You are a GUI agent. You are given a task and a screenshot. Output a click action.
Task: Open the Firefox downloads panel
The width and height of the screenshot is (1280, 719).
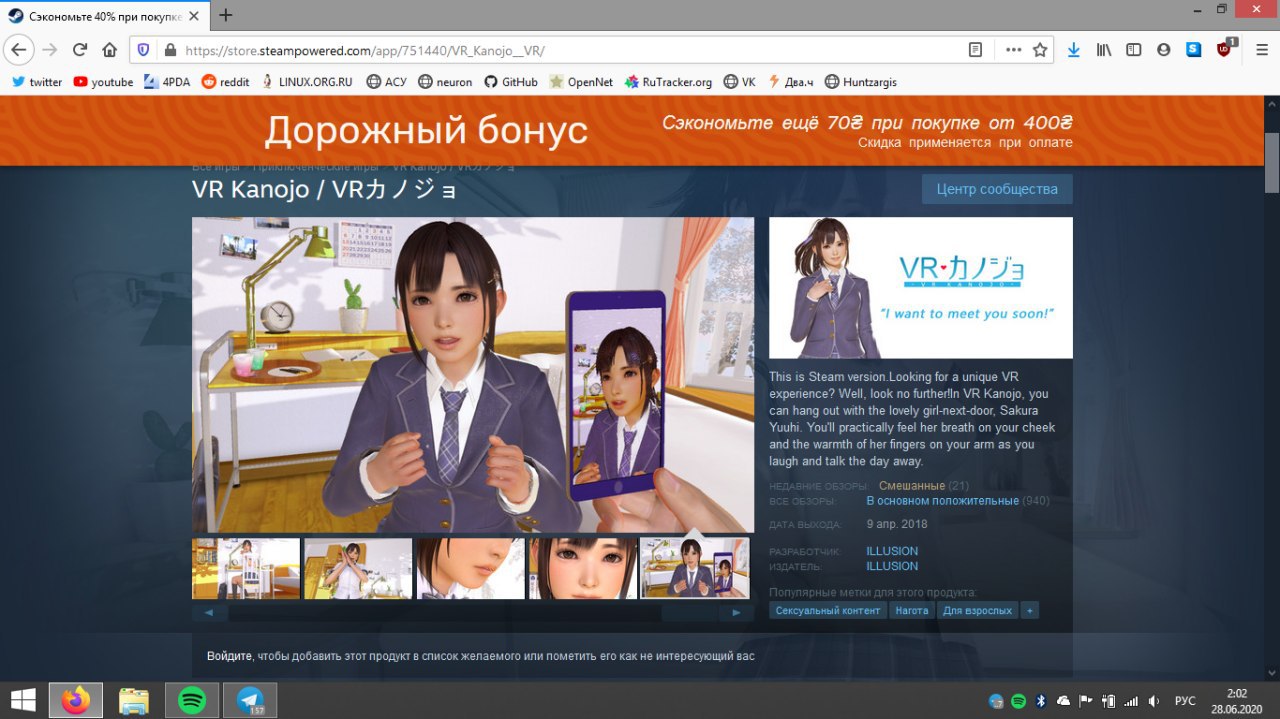coord(1074,50)
